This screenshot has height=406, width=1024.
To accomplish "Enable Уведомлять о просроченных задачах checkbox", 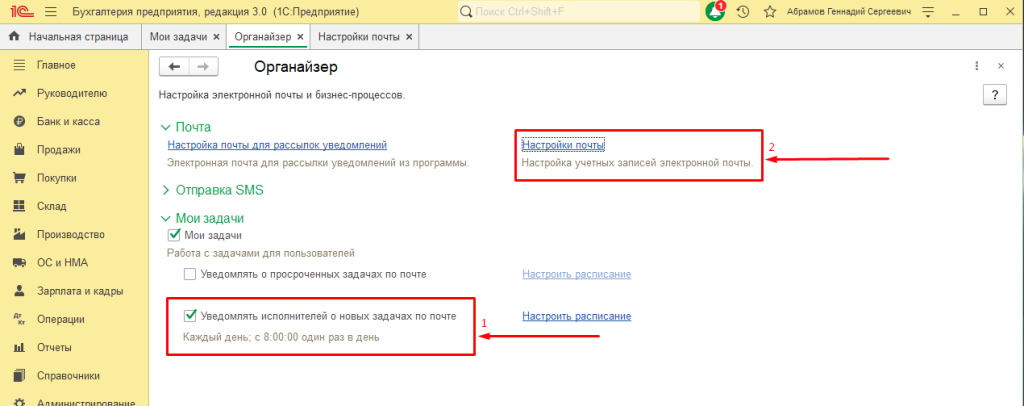I will pyautogui.click(x=190, y=274).
